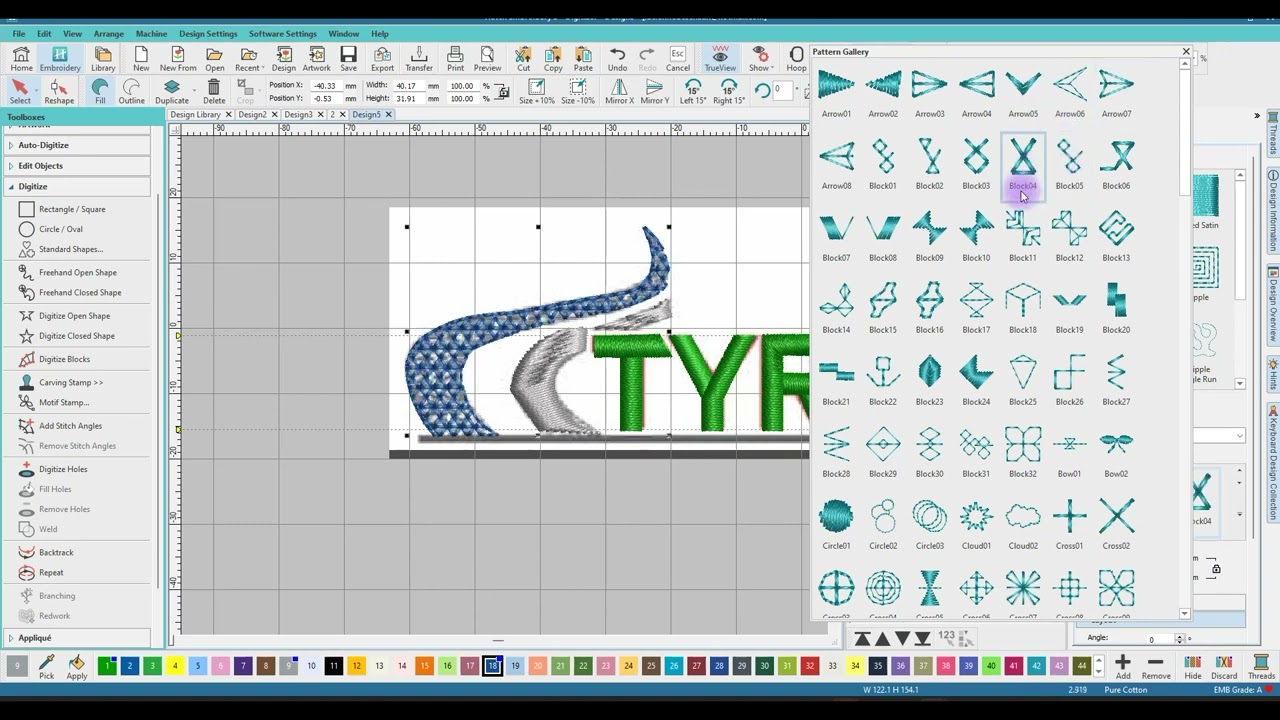Open the Library mode
The height and width of the screenshot is (720, 1280).
(x=103, y=59)
